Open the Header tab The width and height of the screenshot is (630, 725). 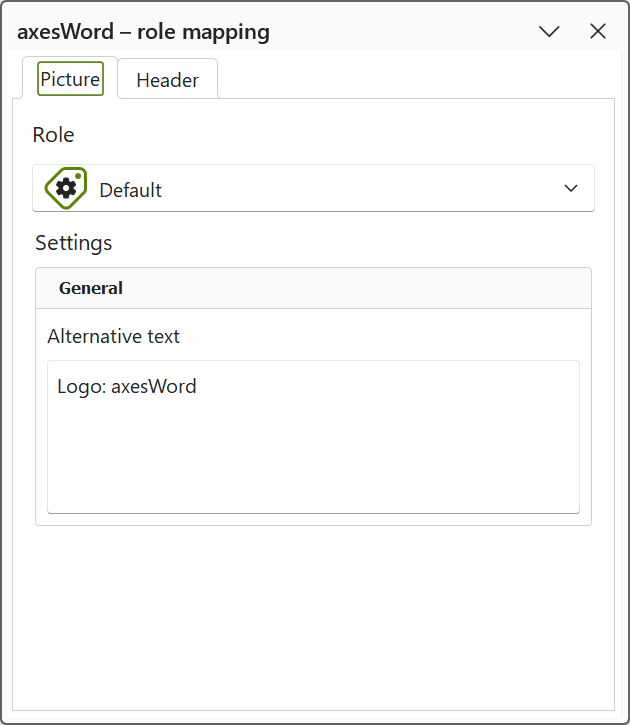pos(168,80)
